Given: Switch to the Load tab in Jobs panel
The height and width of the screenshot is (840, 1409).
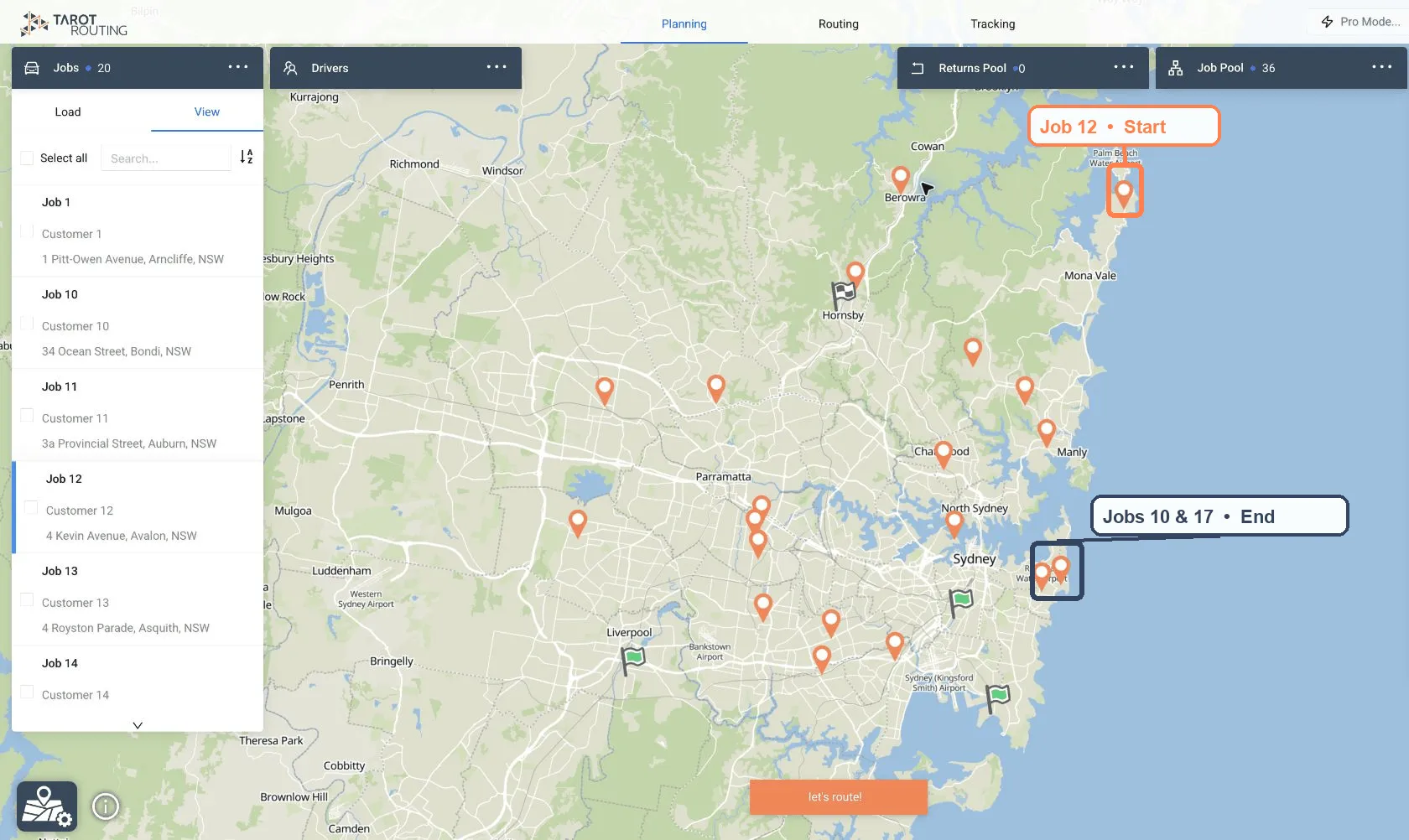Looking at the screenshot, I should point(68,111).
